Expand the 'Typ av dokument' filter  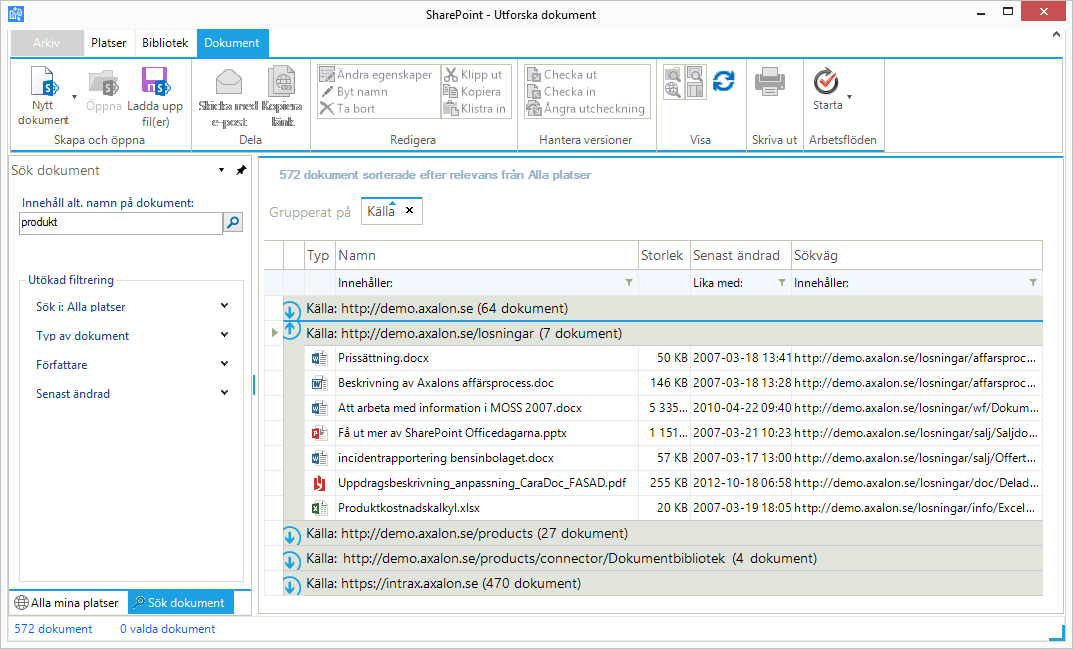click(x=224, y=335)
